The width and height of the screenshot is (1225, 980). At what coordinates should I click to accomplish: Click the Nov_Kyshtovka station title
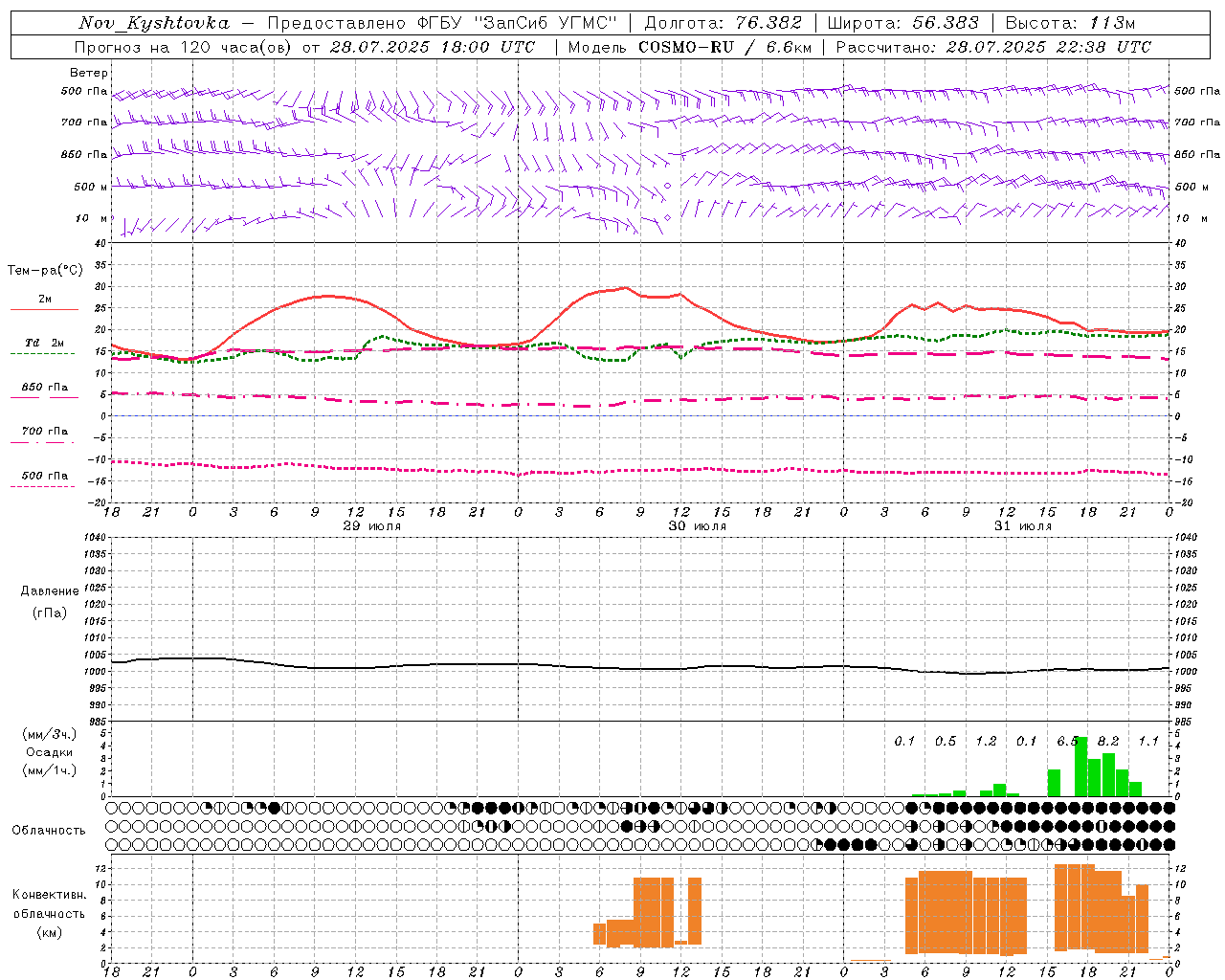pos(154,23)
